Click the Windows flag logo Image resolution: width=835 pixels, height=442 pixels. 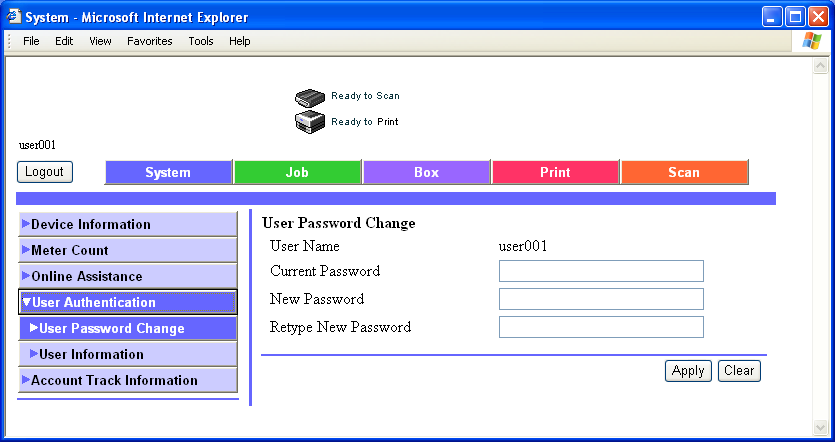point(812,41)
